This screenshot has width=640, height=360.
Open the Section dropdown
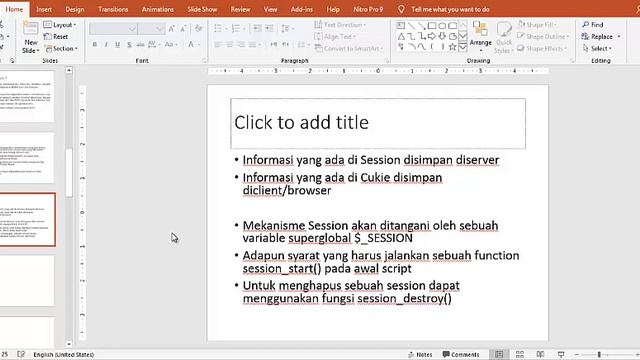61,49
